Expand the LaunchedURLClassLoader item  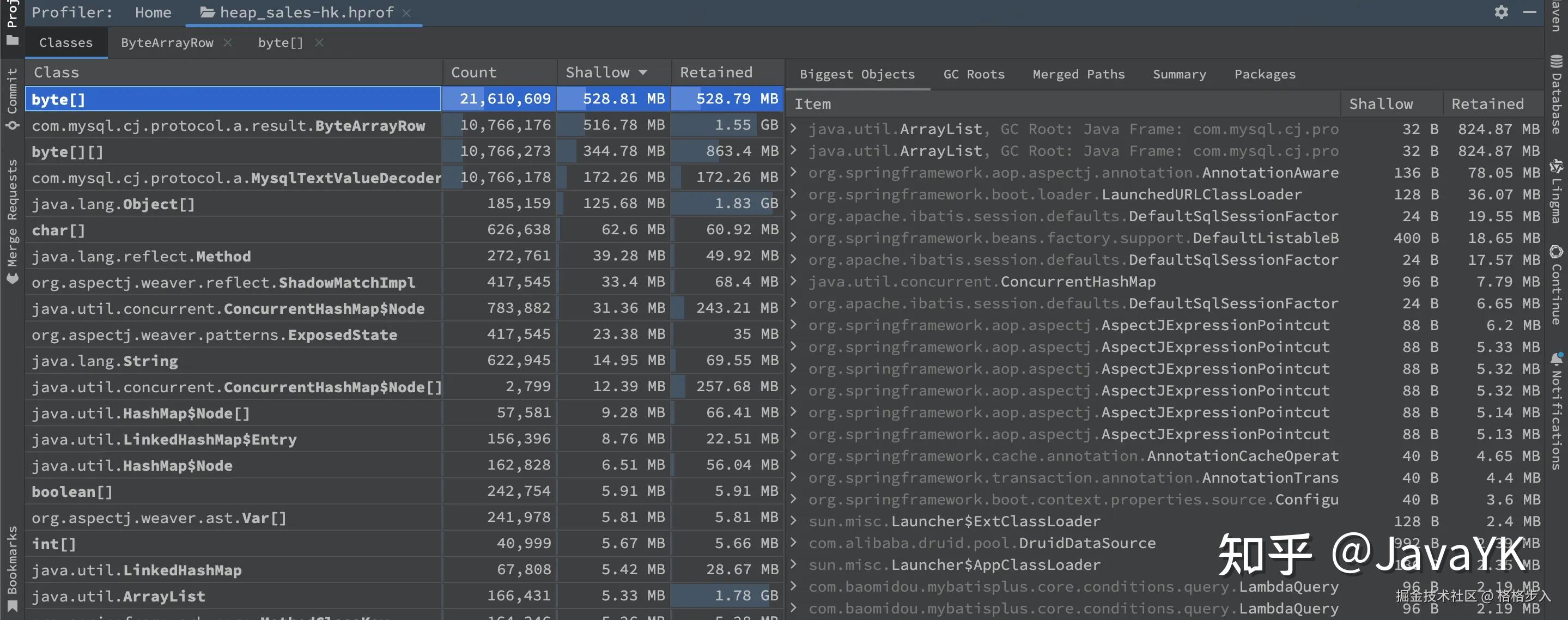(x=794, y=194)
